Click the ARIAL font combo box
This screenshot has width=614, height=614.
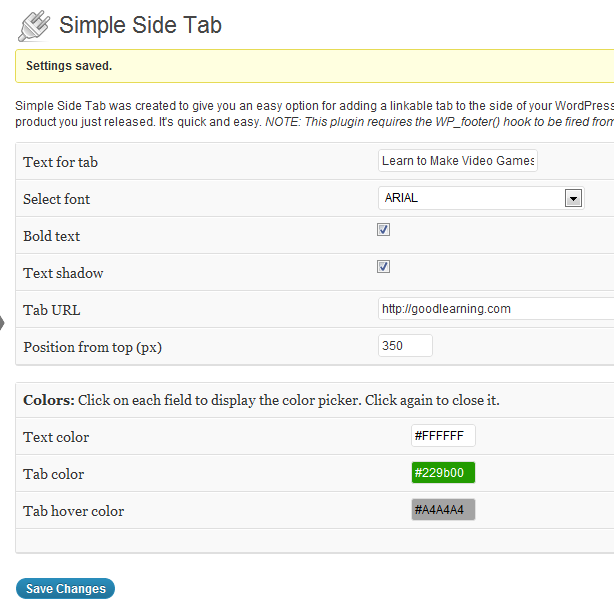pyautogui.click(x=481, y=198)
